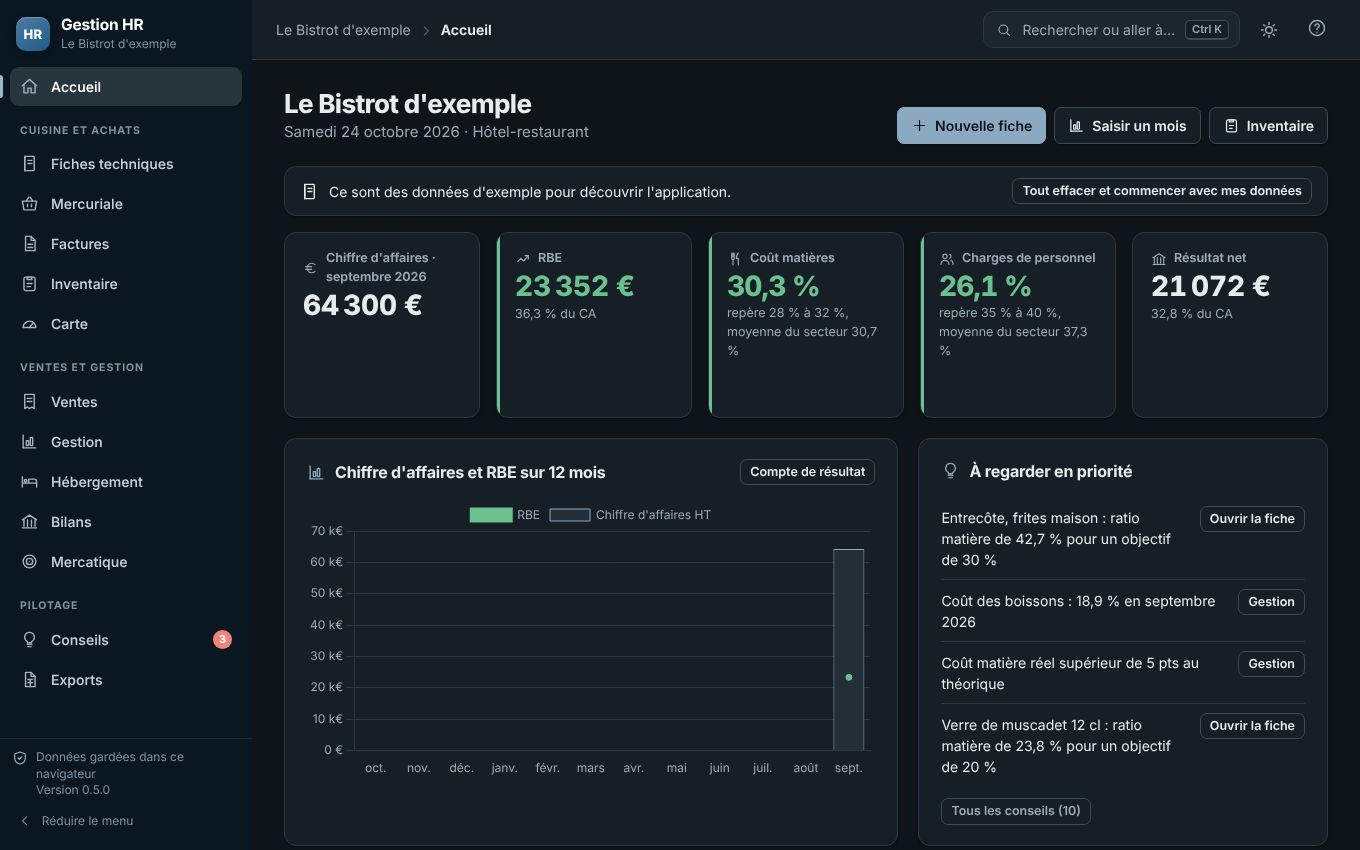The width and height of the screenshot is (1360, 850).
Task: Click the Résultat net value 21 072 €
Action: [1210, 286]
